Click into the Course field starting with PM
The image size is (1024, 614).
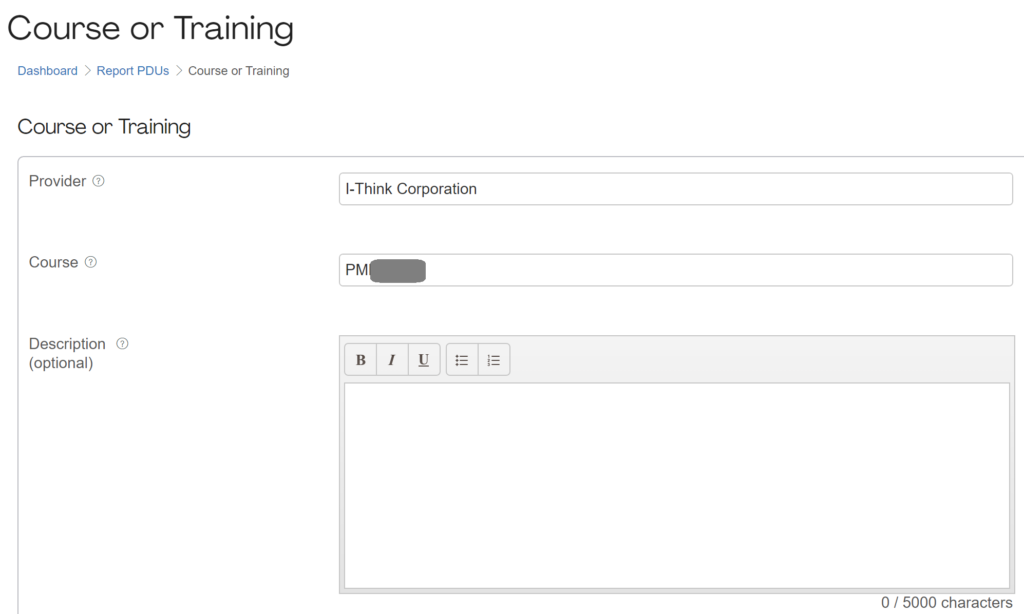point(675,270)
